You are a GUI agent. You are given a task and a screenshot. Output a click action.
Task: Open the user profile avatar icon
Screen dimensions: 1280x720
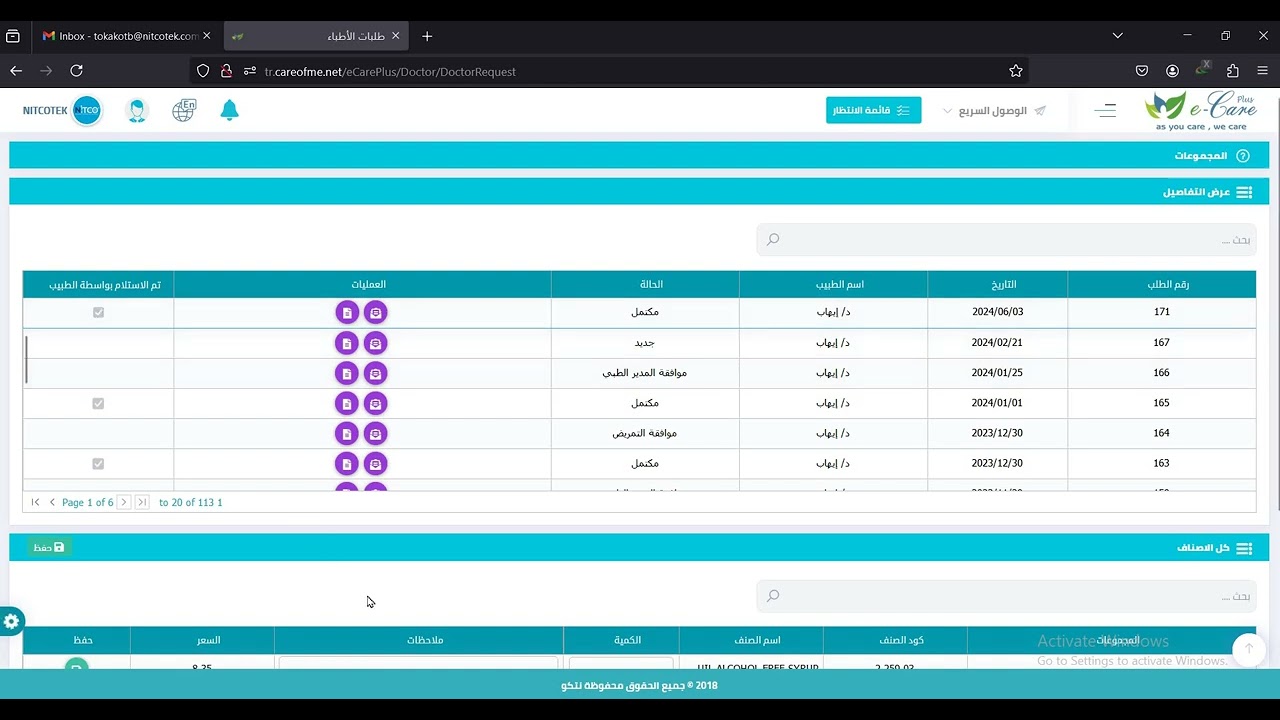coord(137,110)
